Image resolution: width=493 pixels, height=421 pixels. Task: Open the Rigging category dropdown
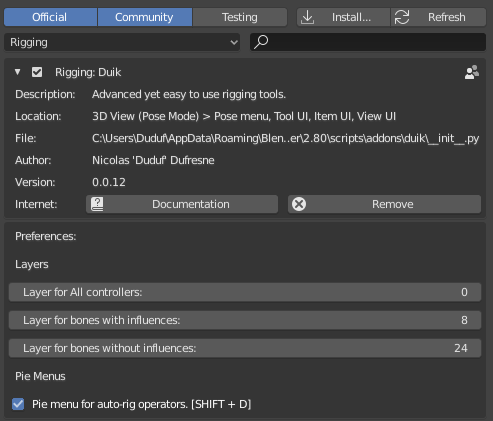(122, 42)
